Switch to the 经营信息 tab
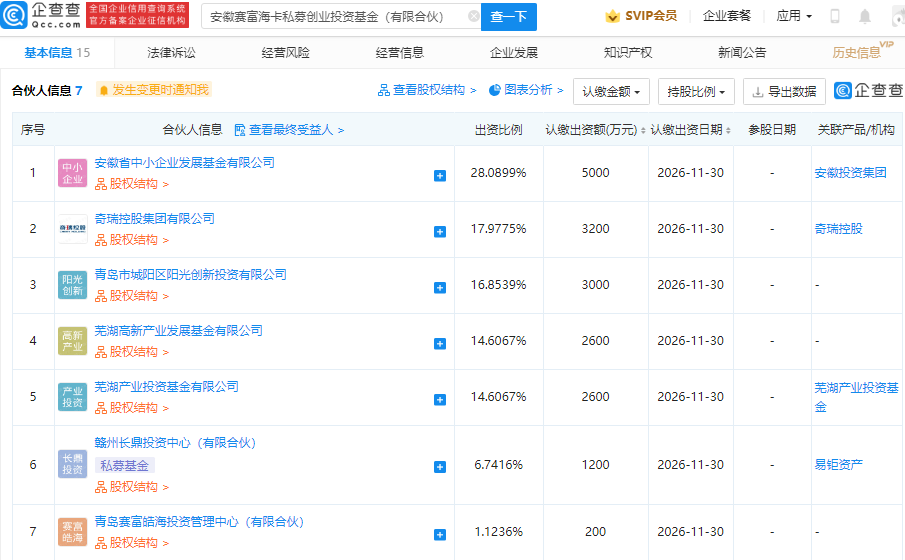The image size is (905, 560). tap(399, 53)
